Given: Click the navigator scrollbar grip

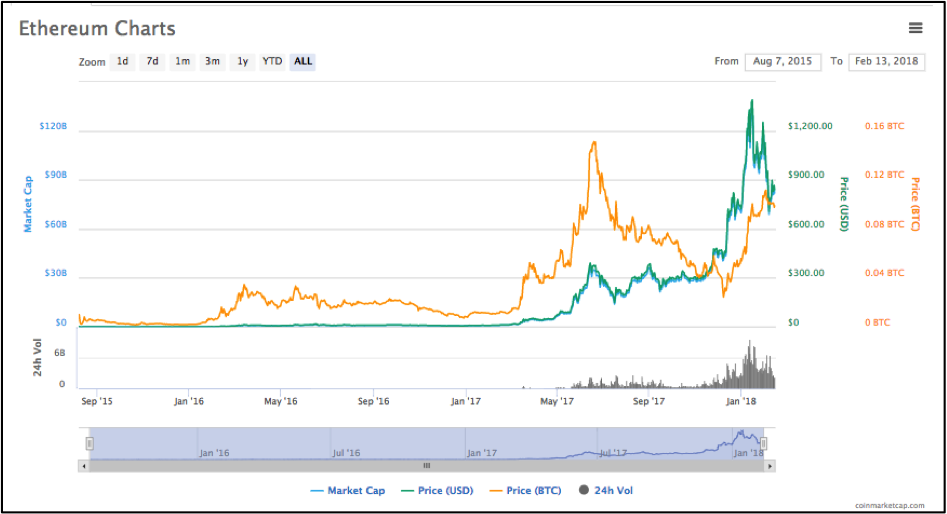Looking at the screenshot, I should coord(426,466).
